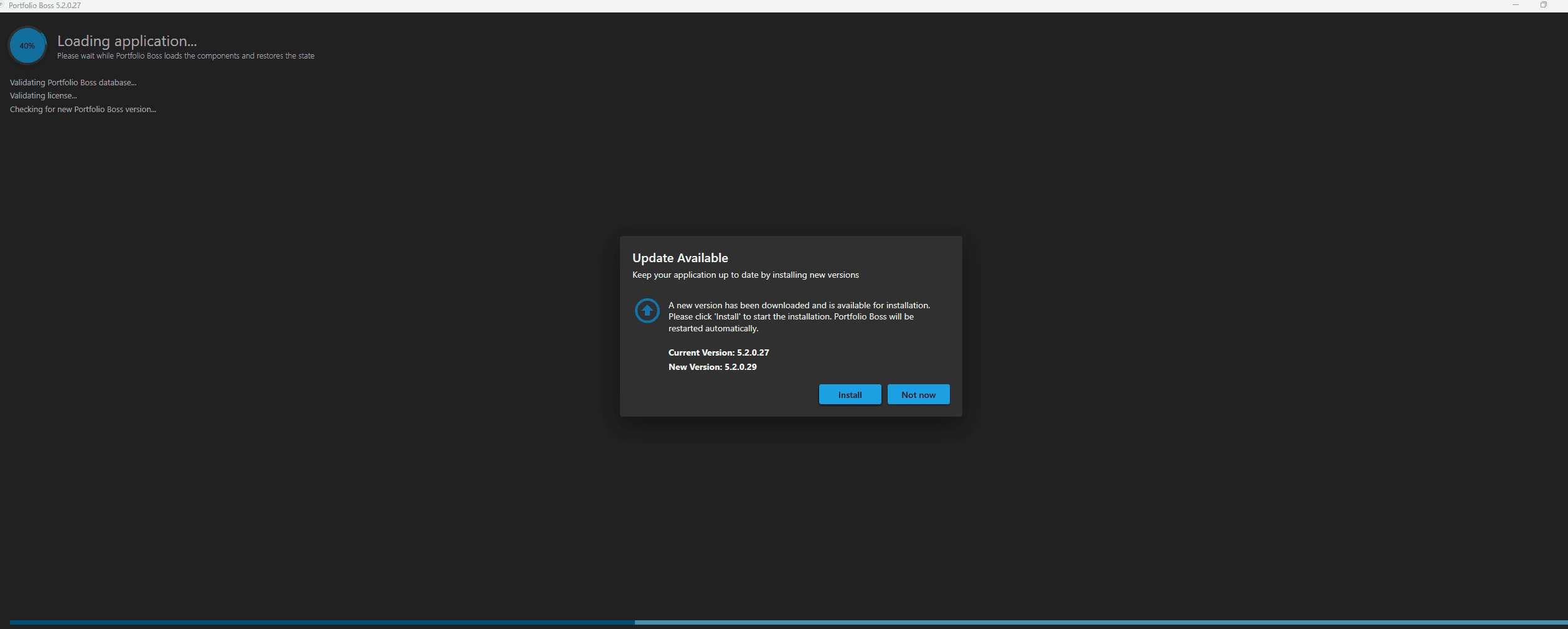Click 'Validating Portfolio Boss database...' log line
Screen dimensions: 1568x629
point(73,82)
